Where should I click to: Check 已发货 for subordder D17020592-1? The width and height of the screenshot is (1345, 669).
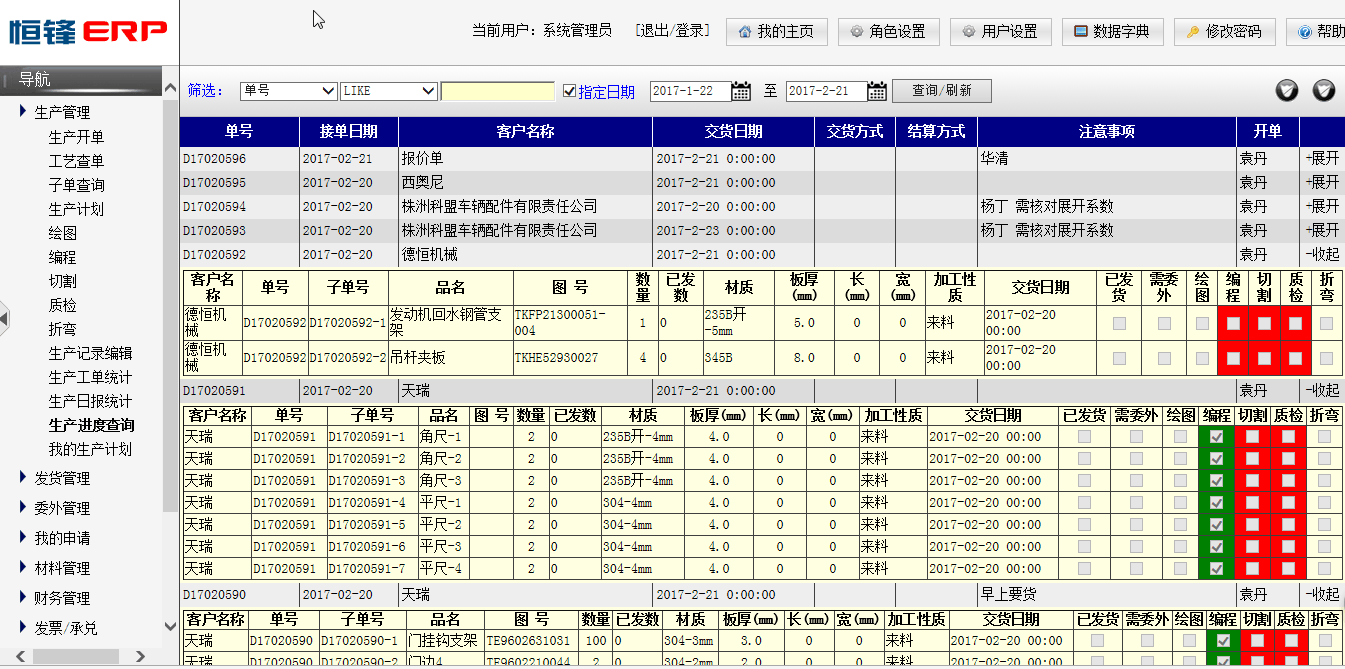(x=1120, y=322)
